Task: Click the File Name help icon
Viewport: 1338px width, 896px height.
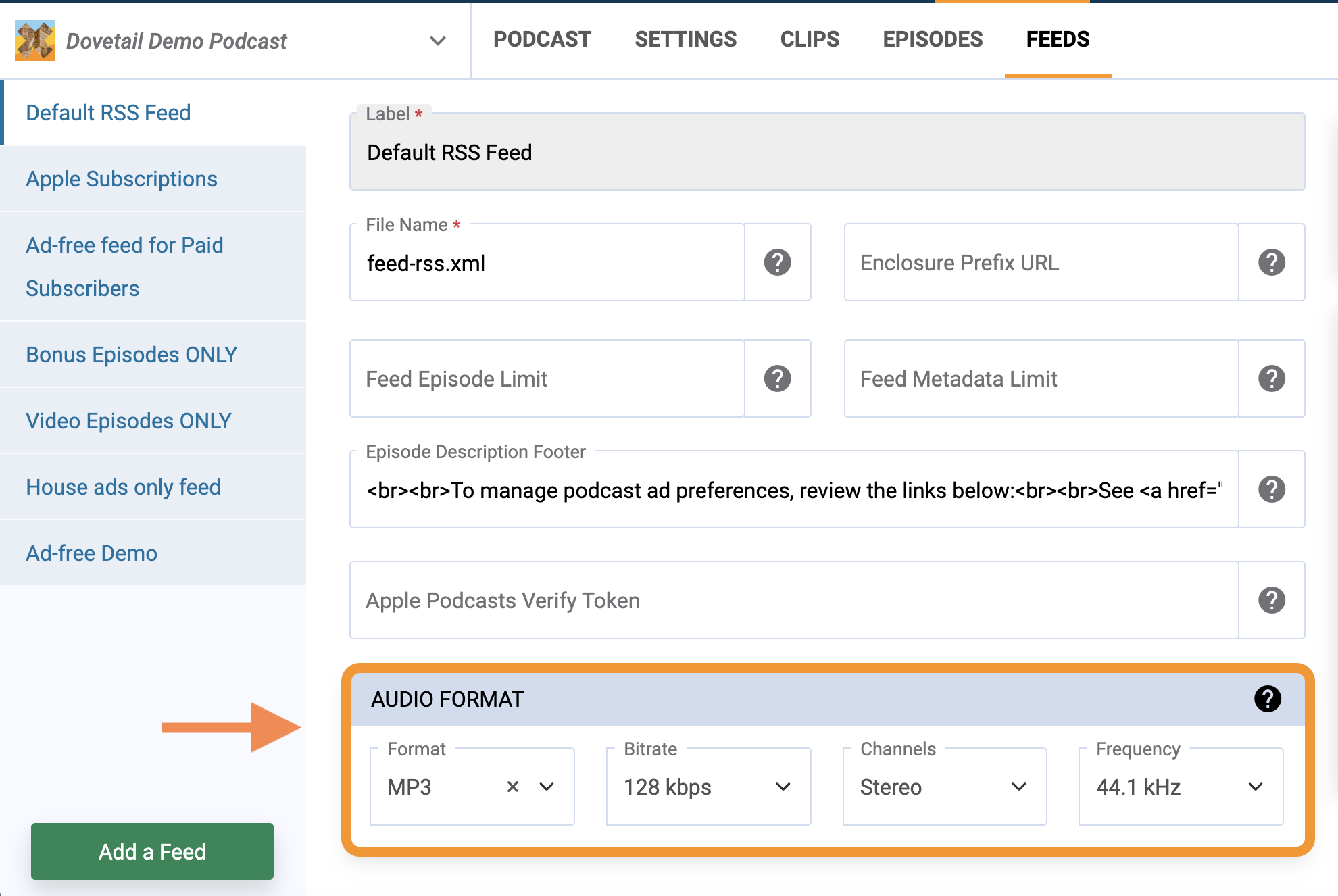Action: click(x=777, y=262)
